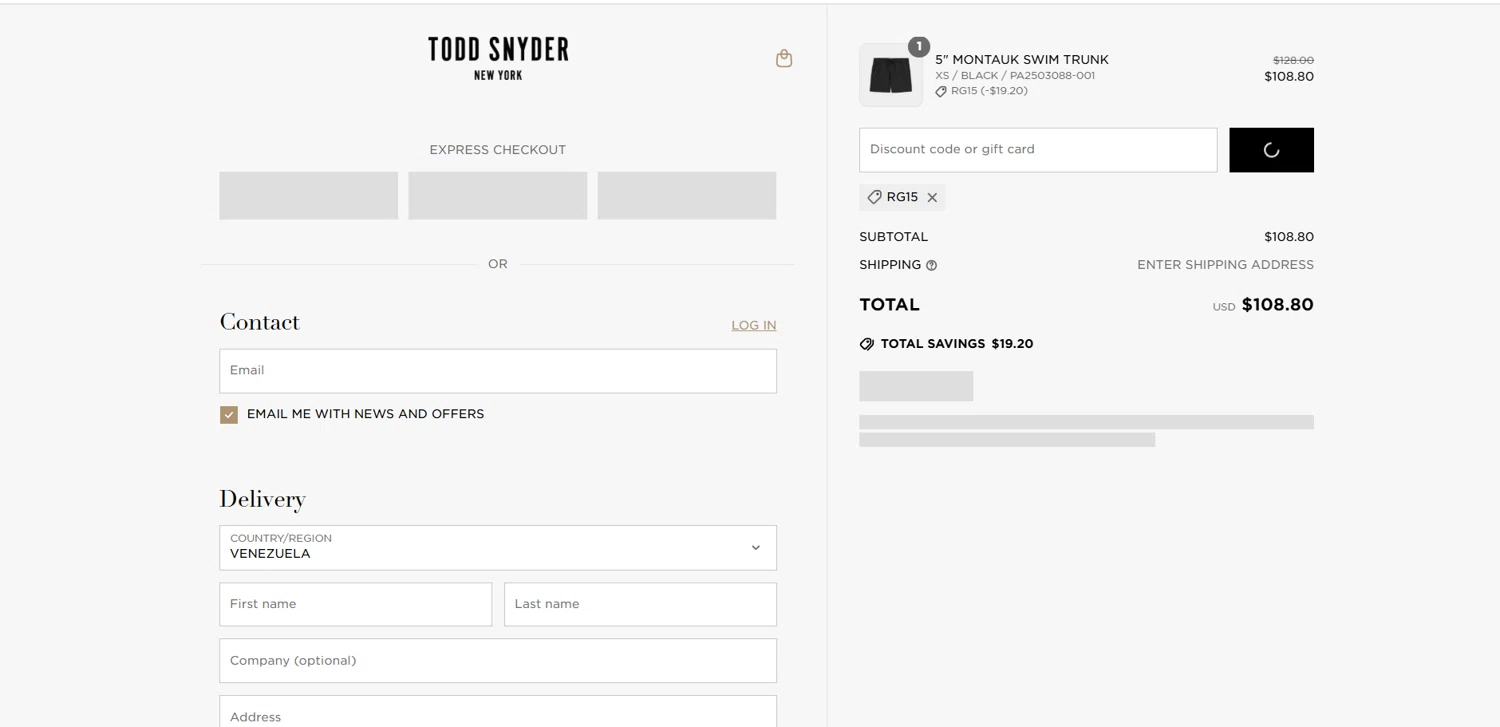The height and width of the screenshot is (727, 1500).
Task: Click the struck-through $128.00 original price
Action: pyautogui.click(x=1293, y=61)
